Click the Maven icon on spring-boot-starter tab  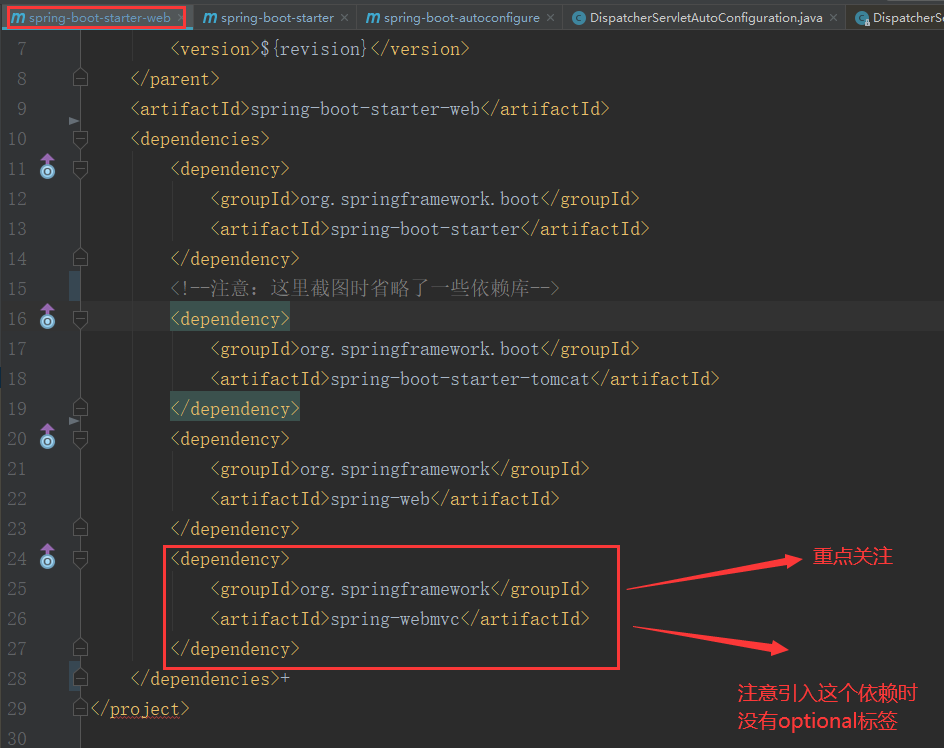tap(209, 17)
